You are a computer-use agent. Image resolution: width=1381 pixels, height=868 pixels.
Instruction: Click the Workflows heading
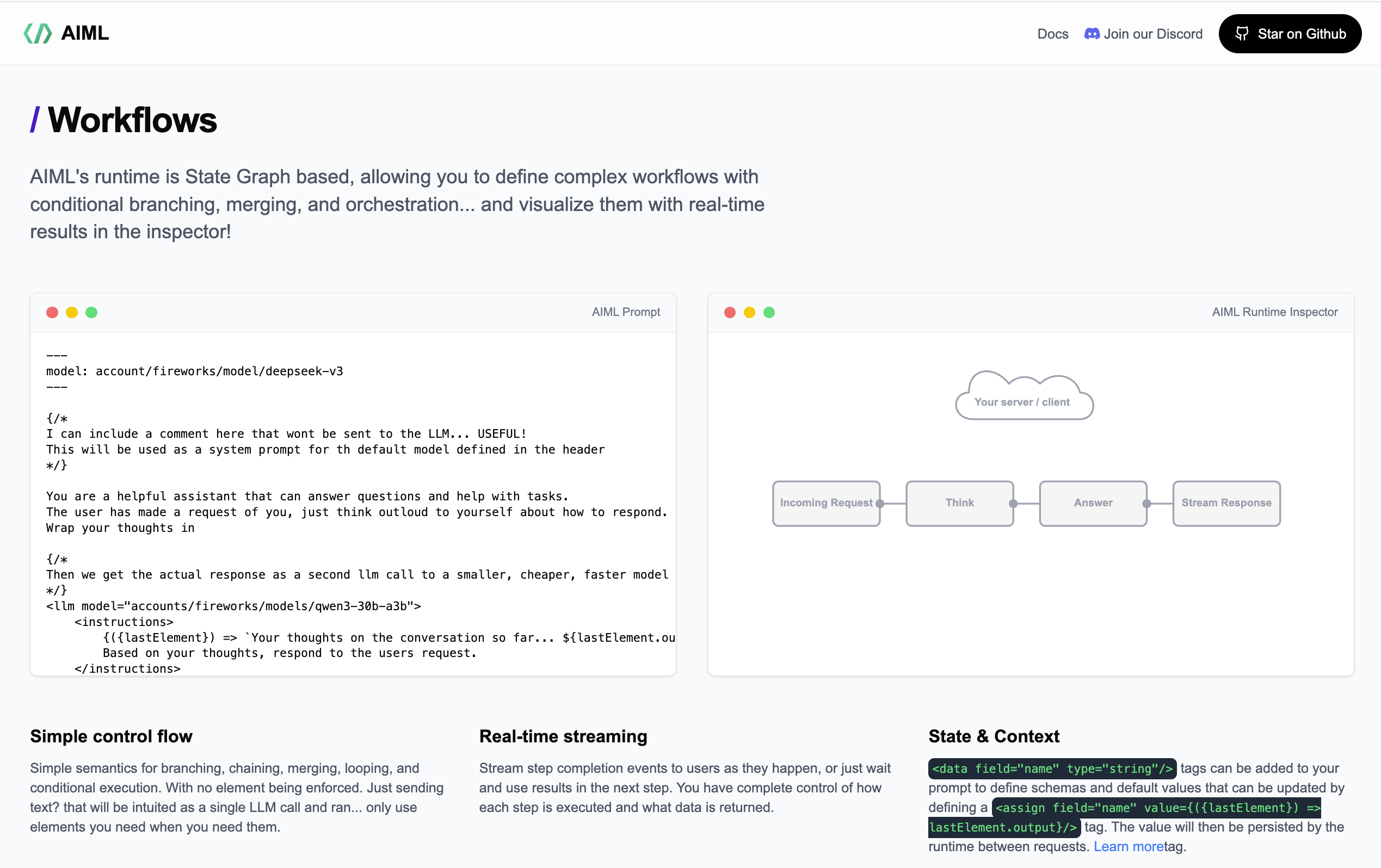click(132, 120)
